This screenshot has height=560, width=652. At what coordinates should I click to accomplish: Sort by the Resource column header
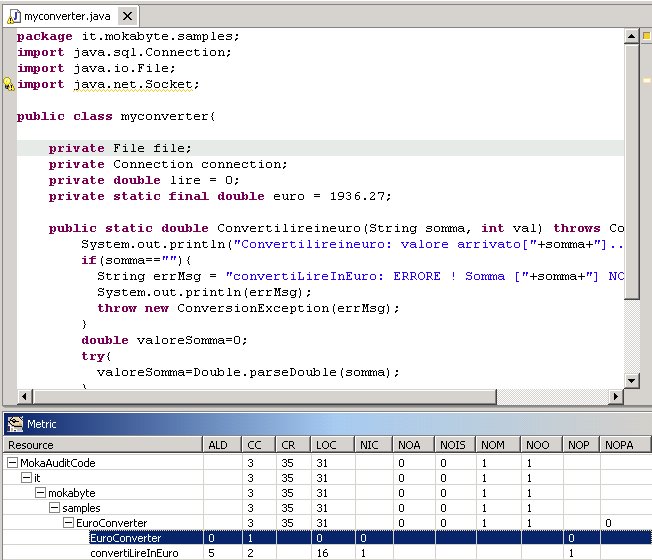tap(103, 445)
